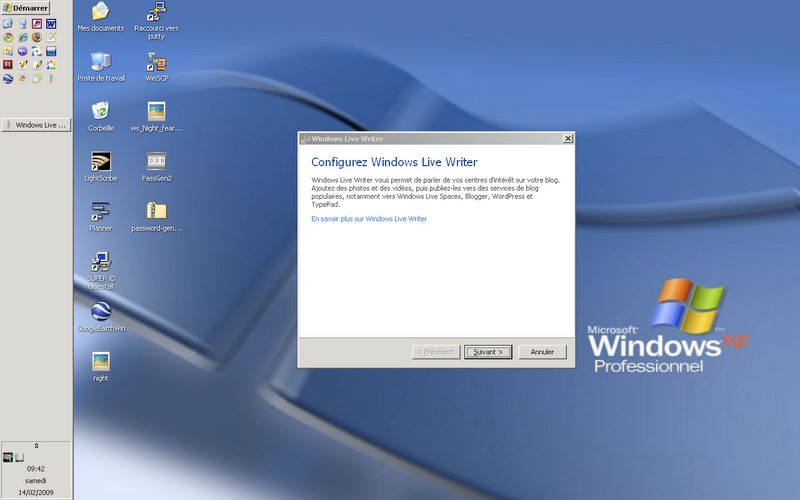
Task: Click the greyed Précédent button
Action: tap(436, 352)
